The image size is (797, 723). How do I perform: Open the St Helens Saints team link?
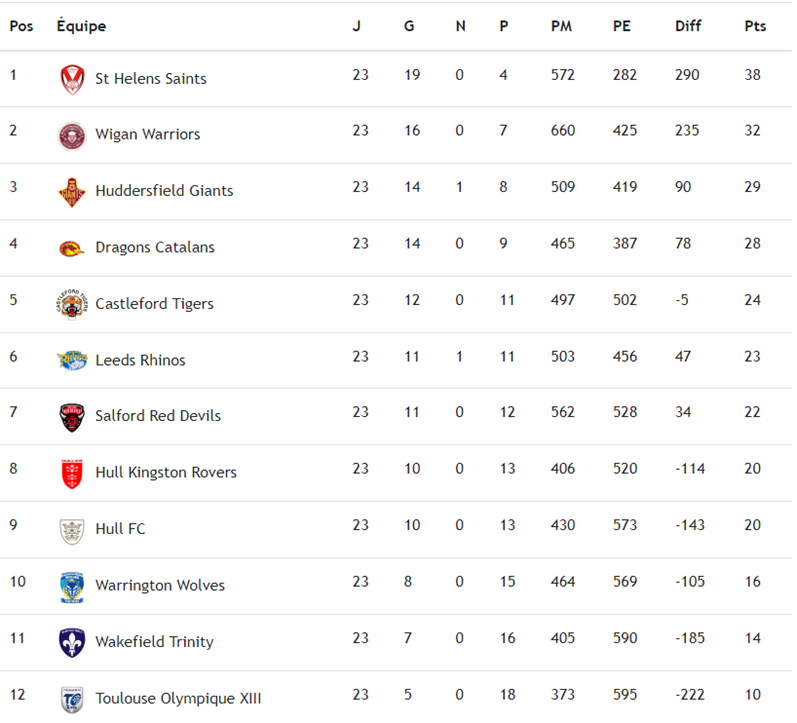(151, 78)
